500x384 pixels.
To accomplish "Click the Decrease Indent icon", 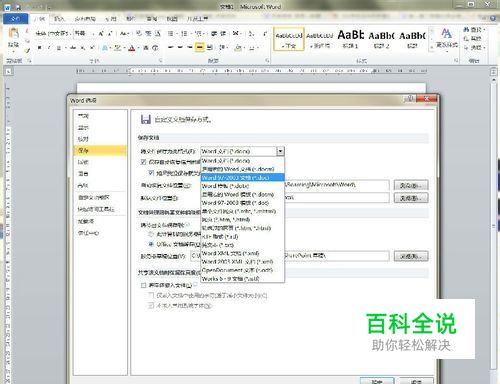I will coord(214,33).
